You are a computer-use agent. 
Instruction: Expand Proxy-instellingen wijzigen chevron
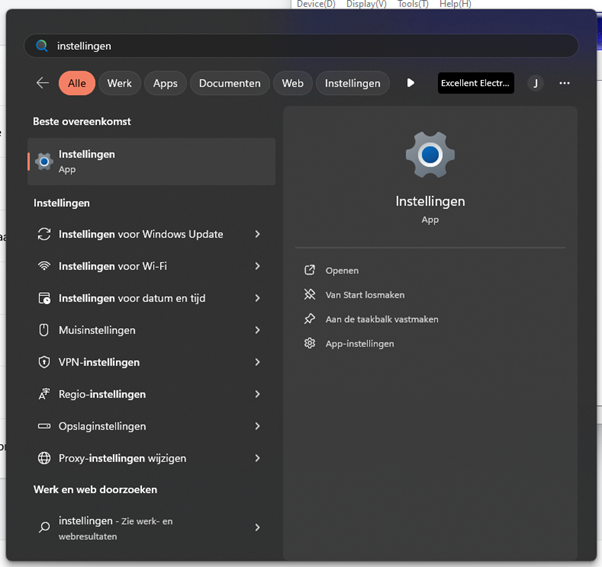257,458
